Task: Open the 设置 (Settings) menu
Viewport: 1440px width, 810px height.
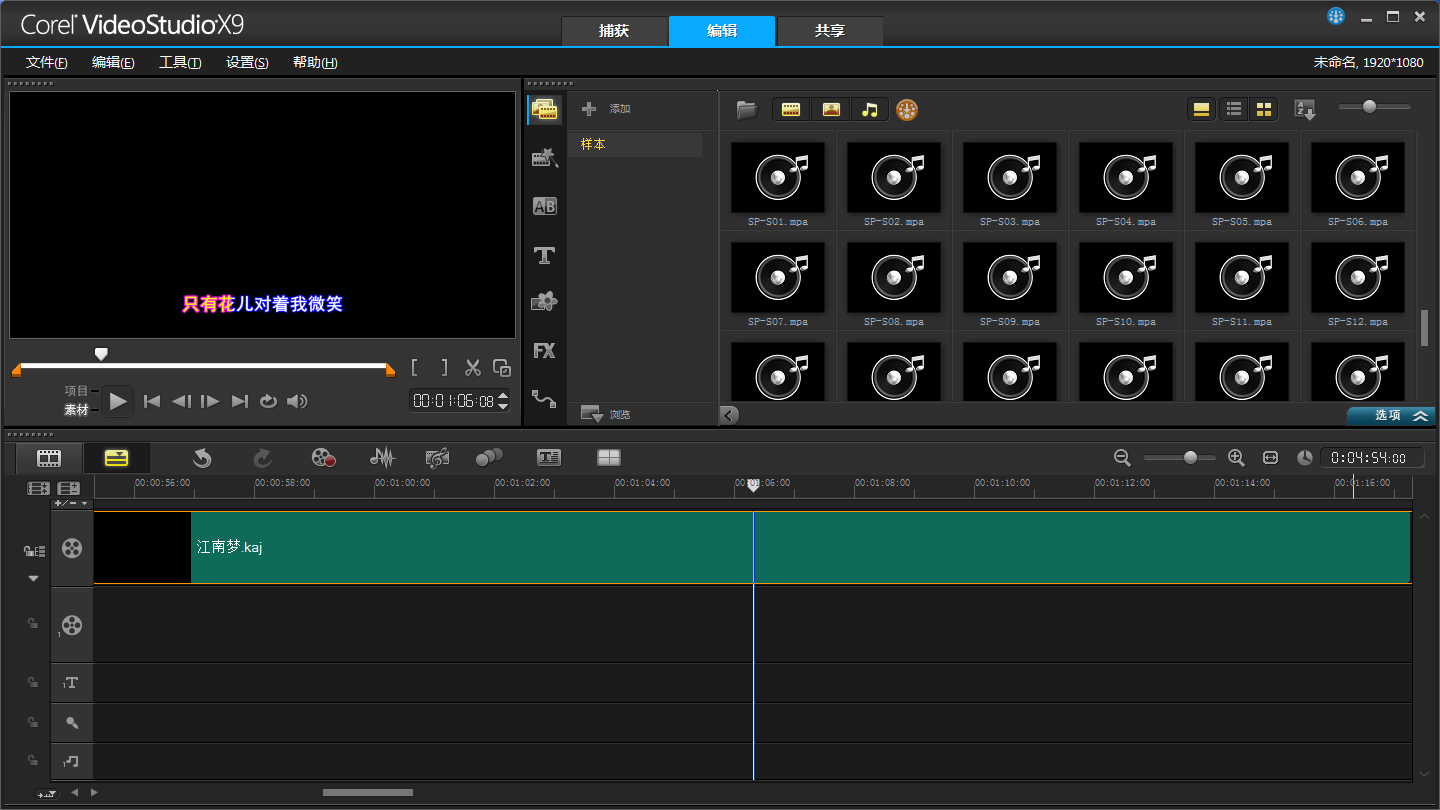Action: (x=247, y=62)
